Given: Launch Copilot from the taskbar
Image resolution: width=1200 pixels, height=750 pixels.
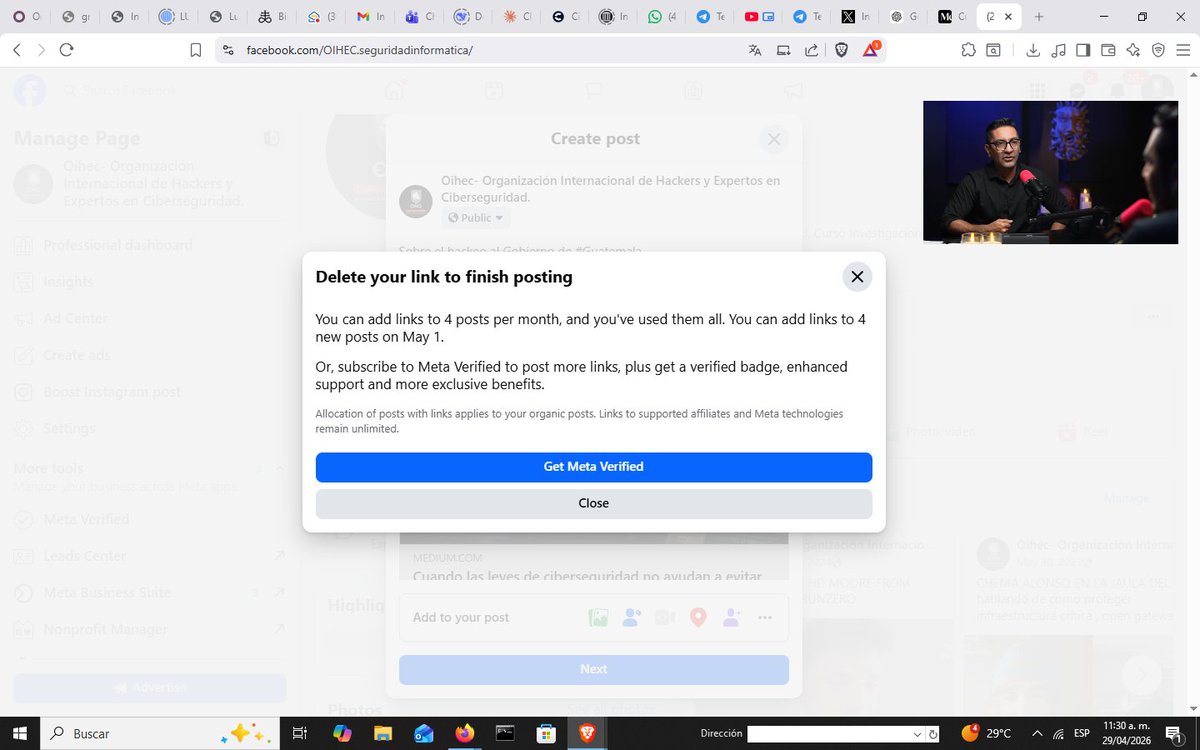Looking at the screenshot, I should pos(342,733).
